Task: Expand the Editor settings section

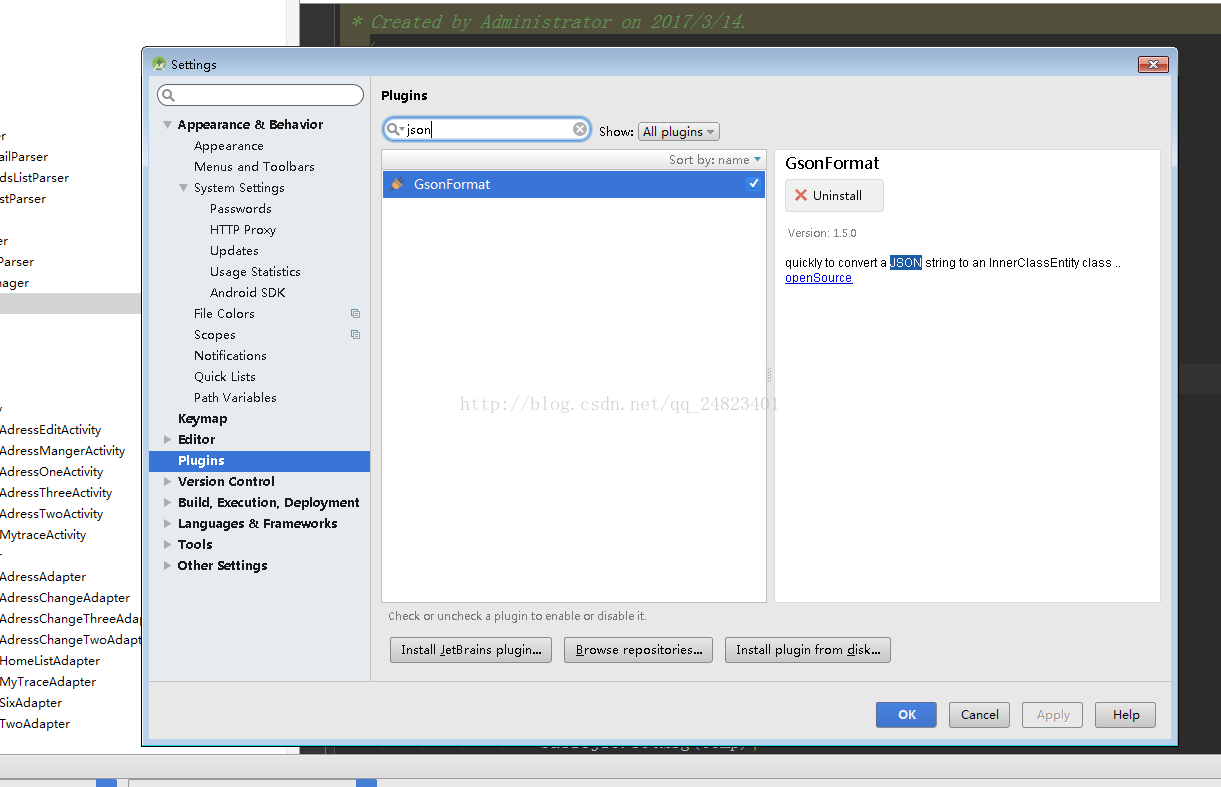Action: [x=168, y=440]
